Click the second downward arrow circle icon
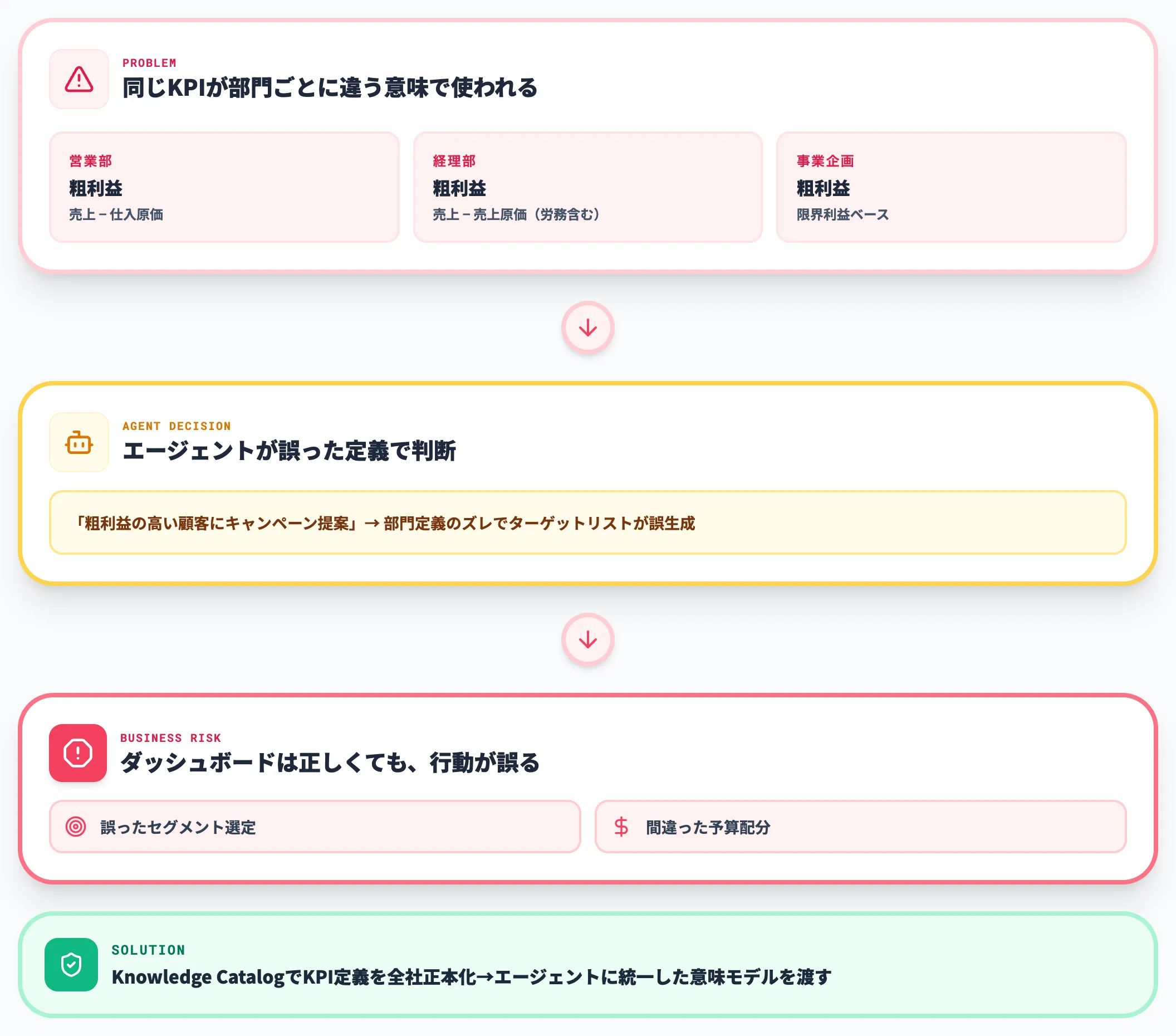1176x1036 pixels. (588, 639)
